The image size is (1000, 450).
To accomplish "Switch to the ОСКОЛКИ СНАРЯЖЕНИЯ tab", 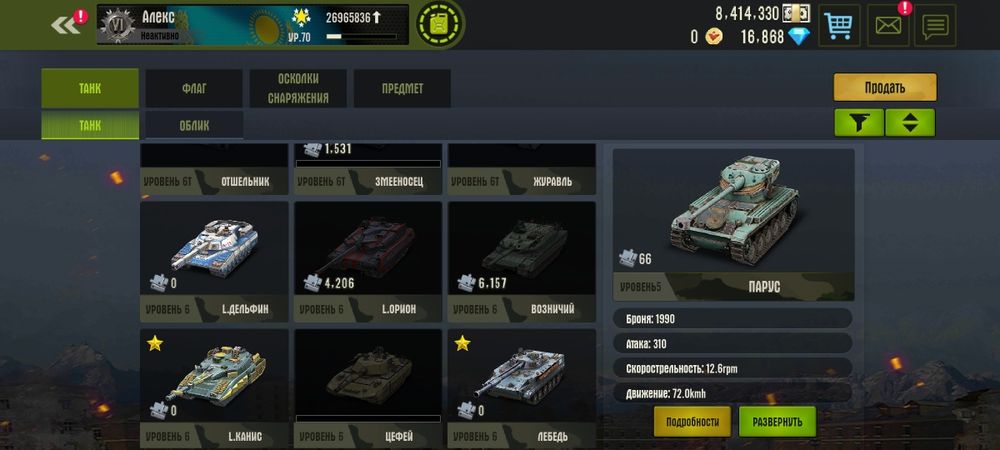I will click(298, 89).
